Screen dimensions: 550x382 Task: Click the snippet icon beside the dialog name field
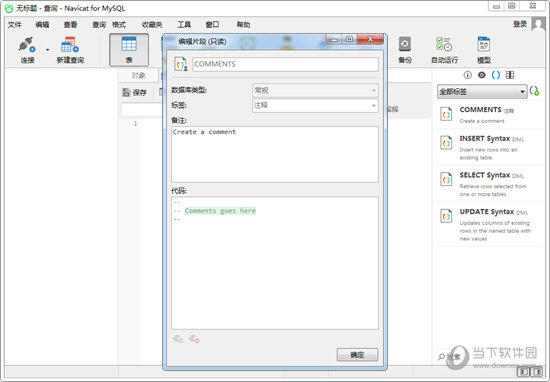(x=181, y=64)
